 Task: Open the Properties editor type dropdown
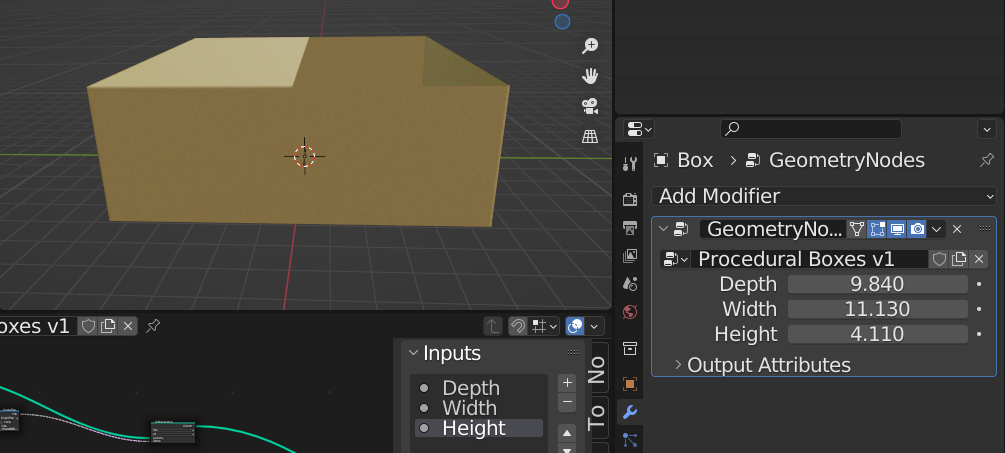[639, 129]
